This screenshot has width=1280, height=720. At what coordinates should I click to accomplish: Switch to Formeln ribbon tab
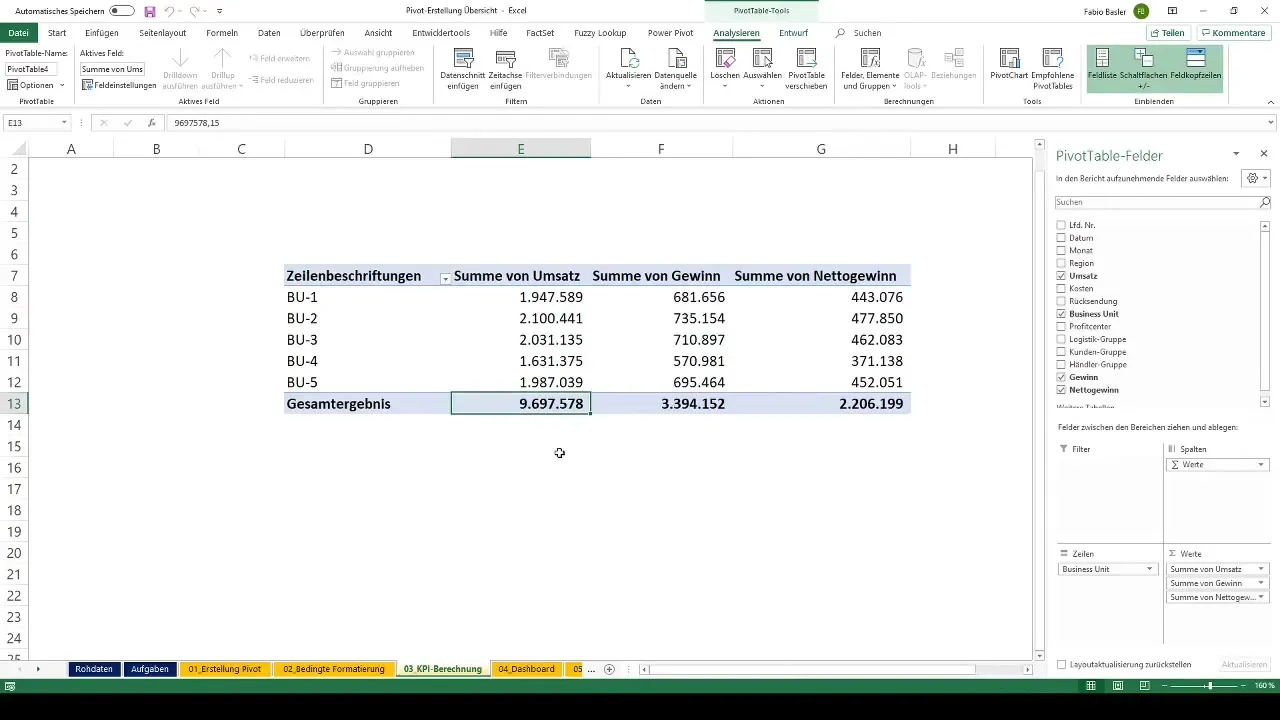tap(222, 33)
